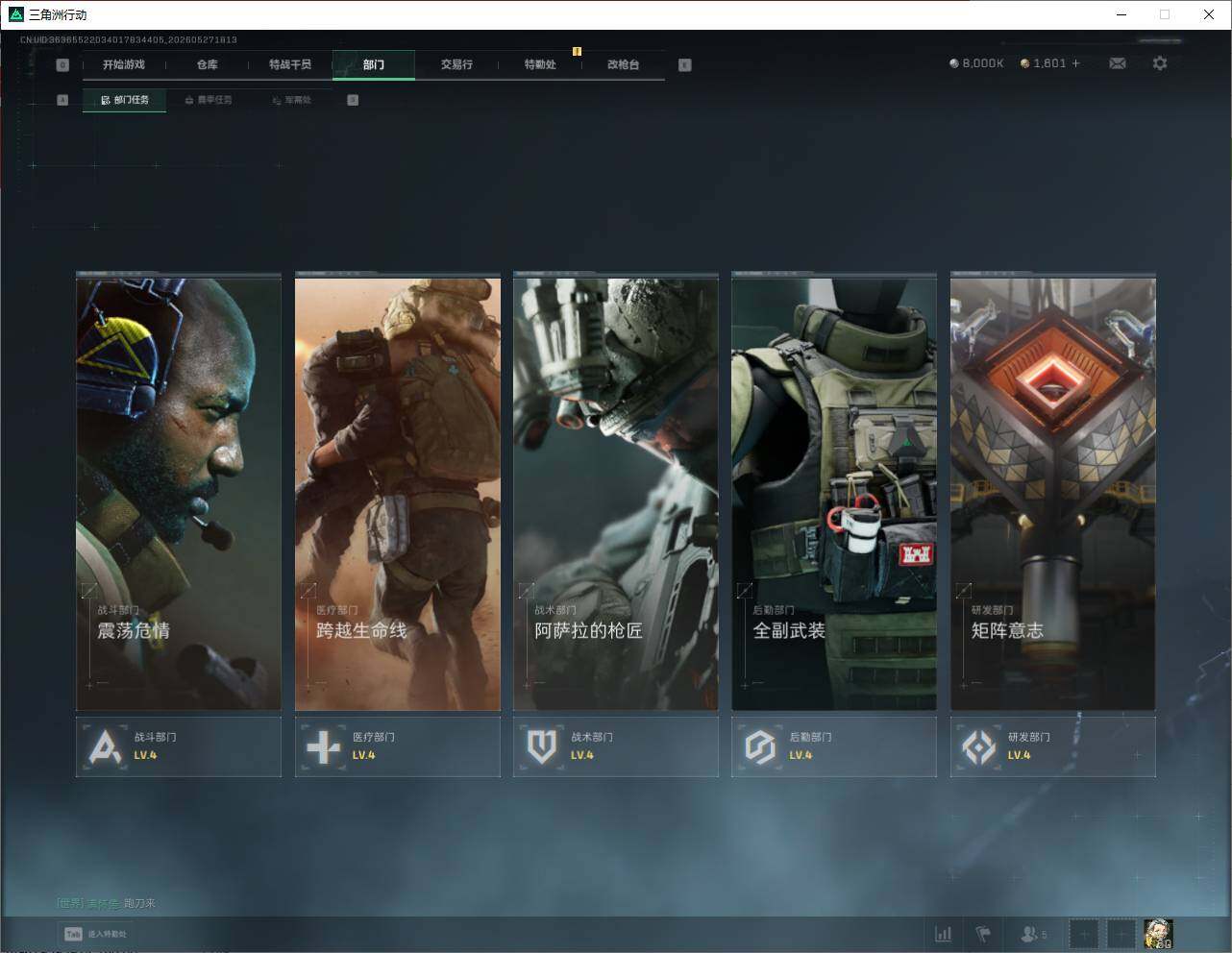Screen dimensions: 1232x953
Task: Click the previous-tab key icon beside 开始游戏
Action: tap(62, 65)
